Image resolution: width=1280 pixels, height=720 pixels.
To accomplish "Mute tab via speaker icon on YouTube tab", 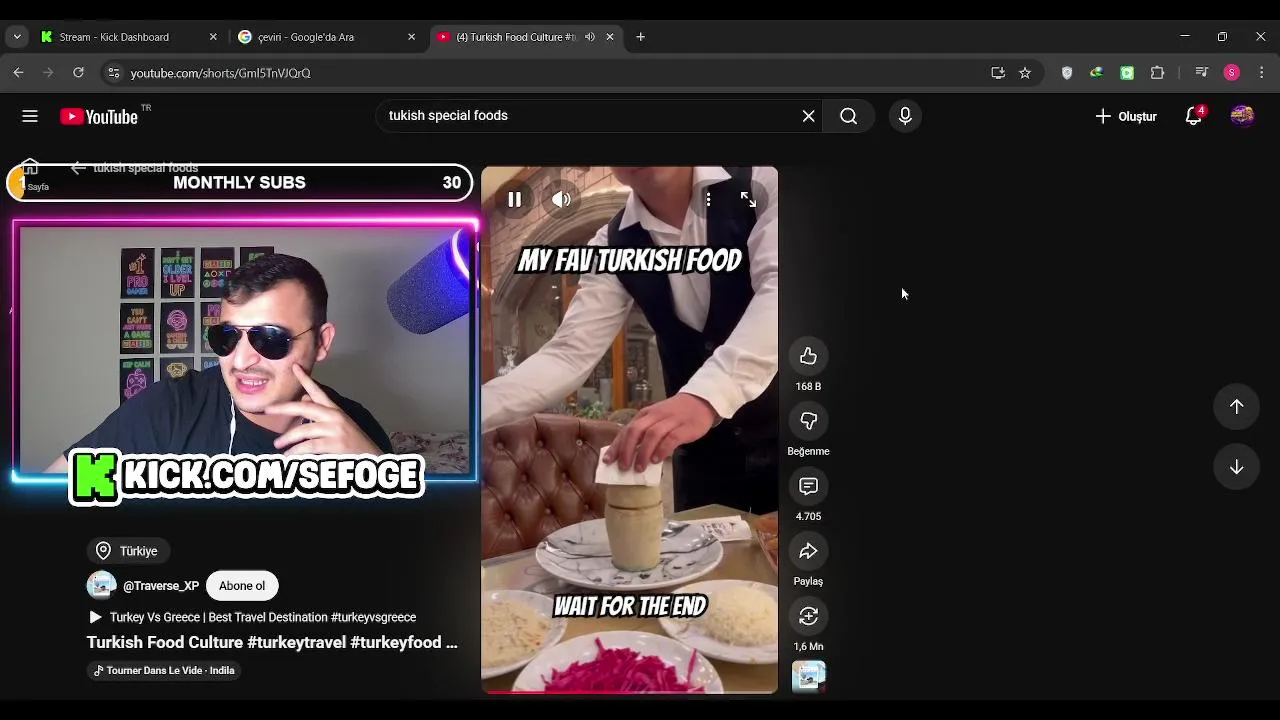I will click(590, 37).
